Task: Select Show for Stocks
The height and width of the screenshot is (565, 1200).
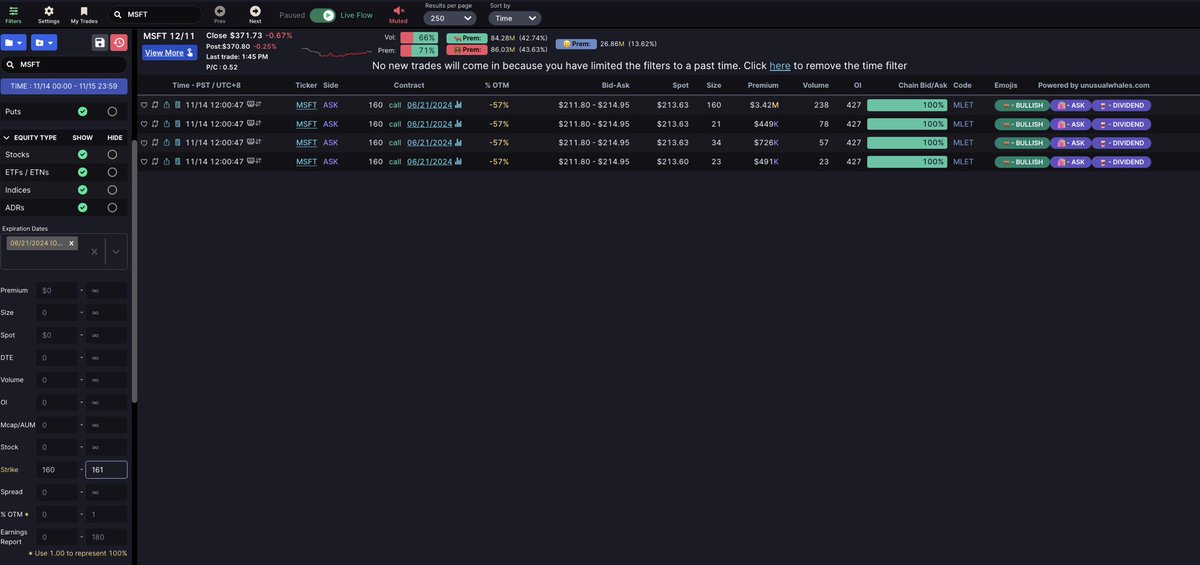Action: (83, 155)
